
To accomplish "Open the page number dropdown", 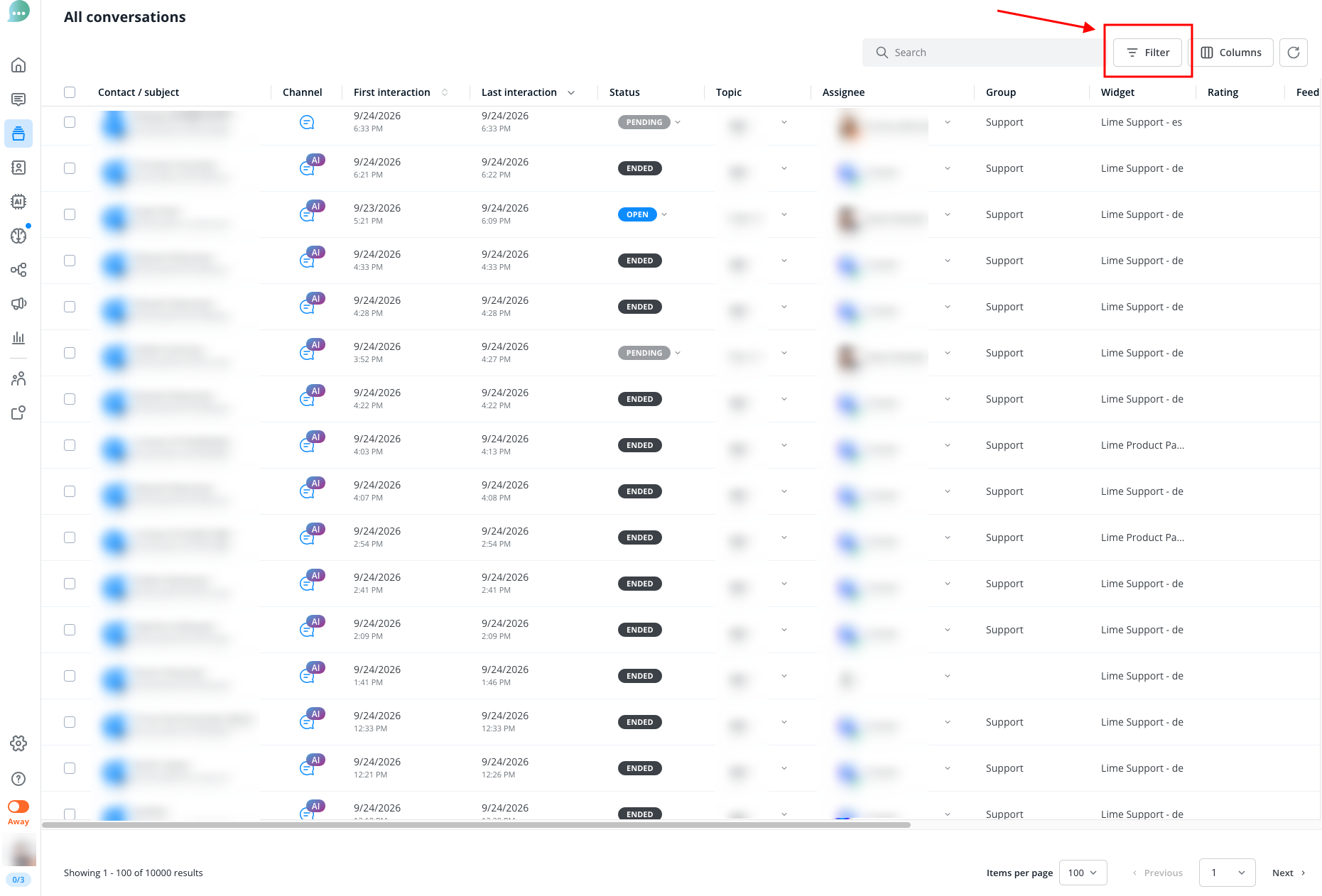I will 1227,873.
